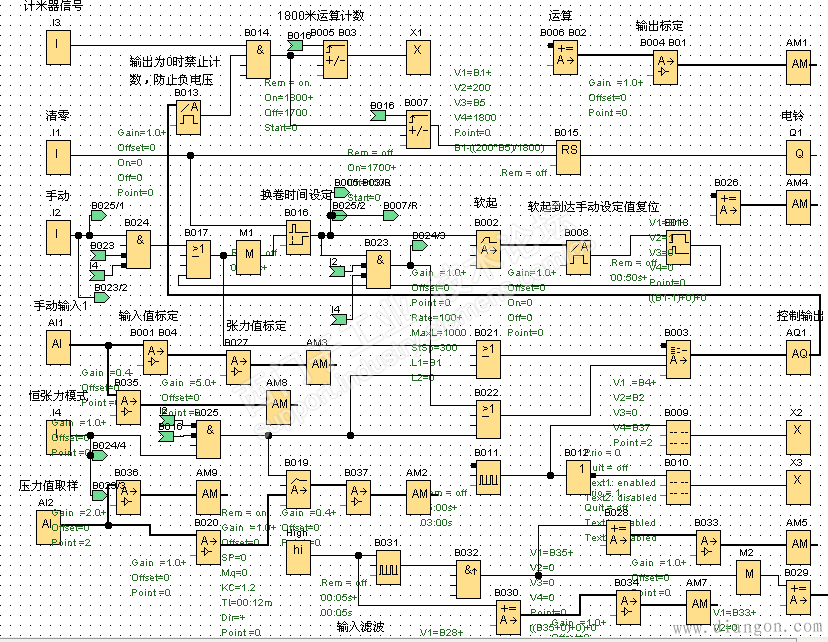Select the B020 PI controller block
The image size is (828, 642).
(x=207, y=546)
